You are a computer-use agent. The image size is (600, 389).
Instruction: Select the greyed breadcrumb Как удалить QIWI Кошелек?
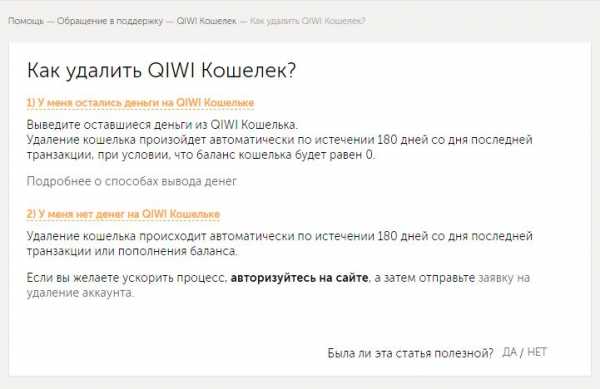pyautogui.click(x=308, y=21)
